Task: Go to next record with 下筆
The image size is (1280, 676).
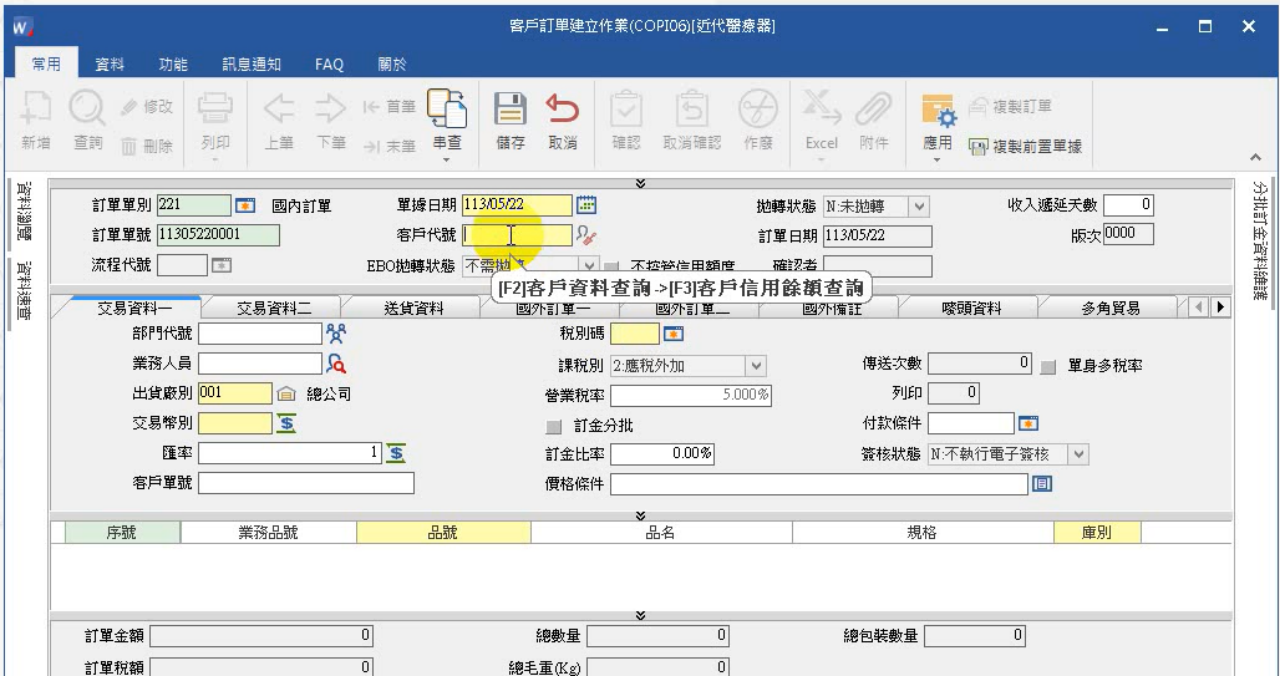Action: (331, 110)
